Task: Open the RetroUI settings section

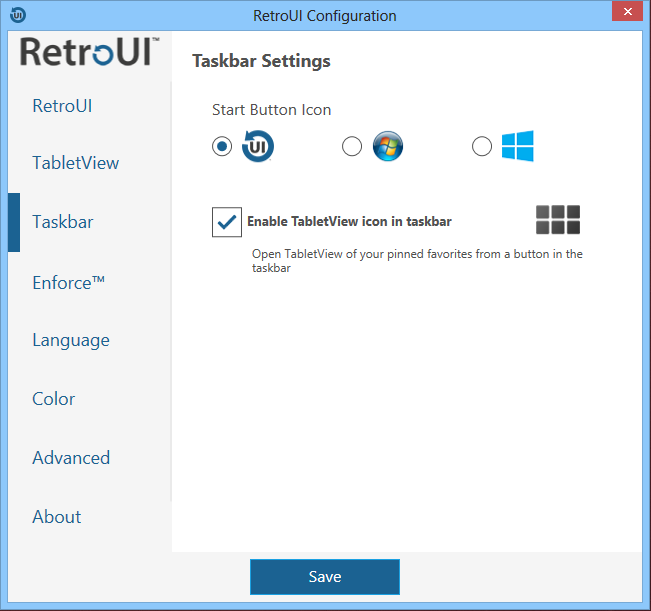Action: click(x=63, y=105)
